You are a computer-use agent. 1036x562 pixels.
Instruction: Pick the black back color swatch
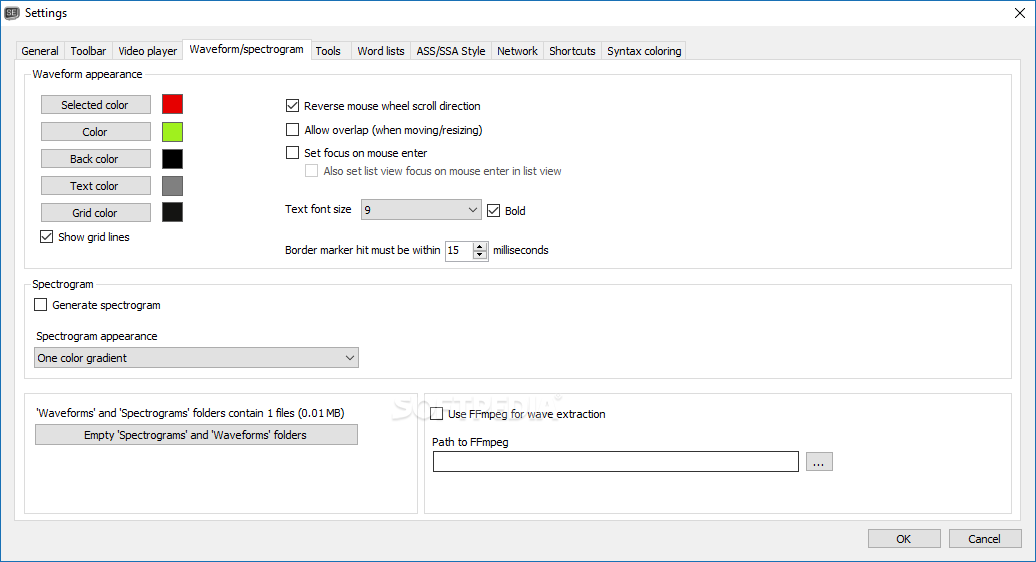coord(172,159)
